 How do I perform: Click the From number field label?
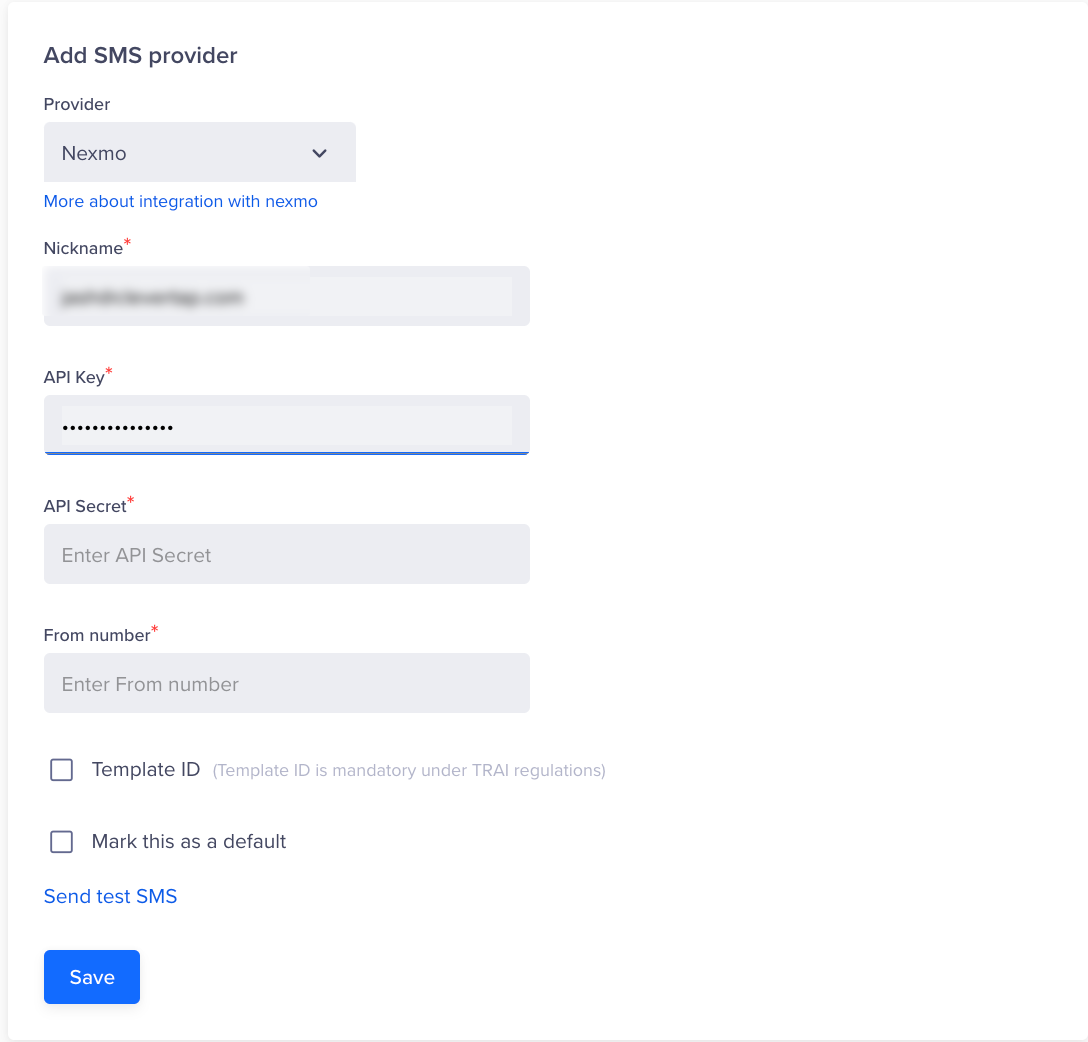pos(97,635)
